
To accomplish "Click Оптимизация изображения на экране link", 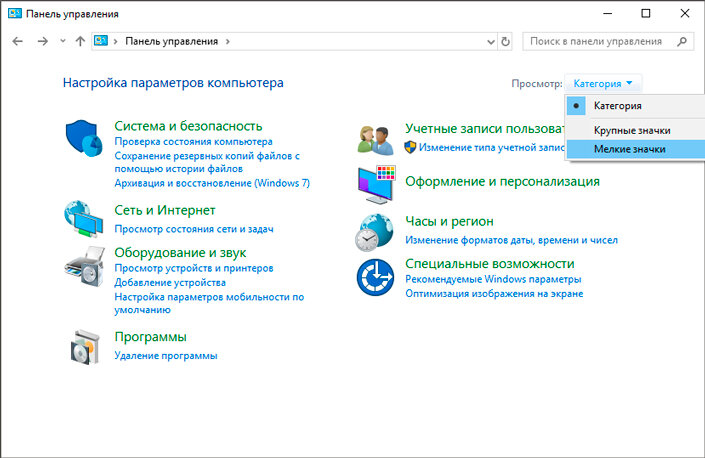I will pos(494,293).
